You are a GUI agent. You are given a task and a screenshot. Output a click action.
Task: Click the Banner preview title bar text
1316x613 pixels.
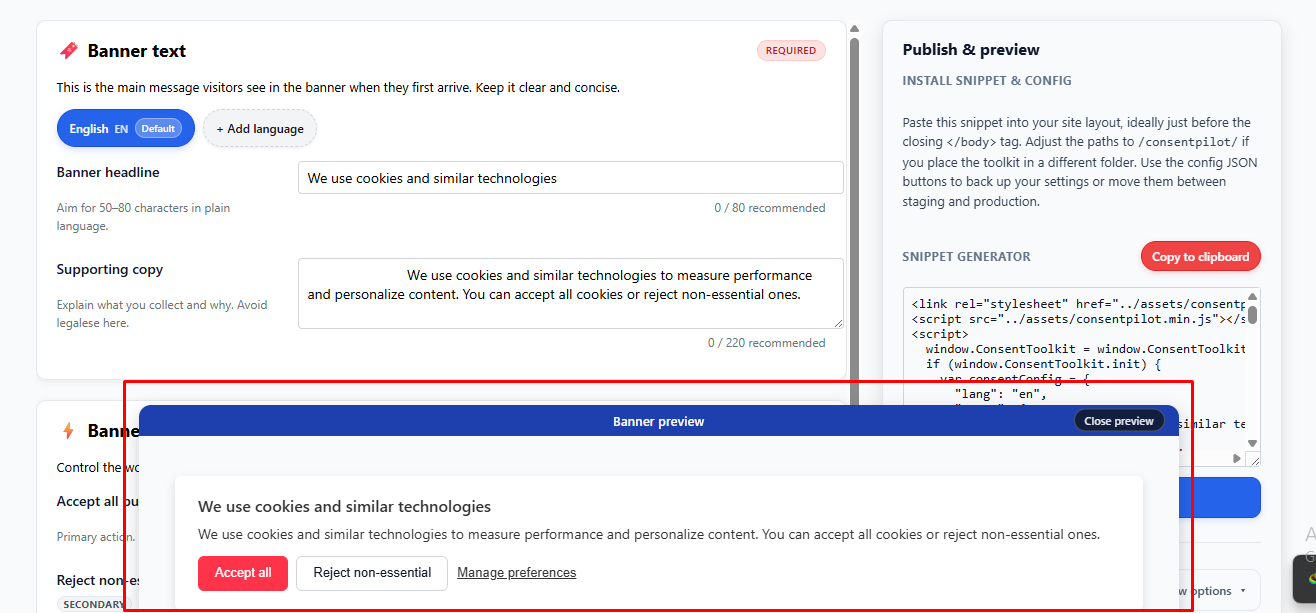[659, 421]
